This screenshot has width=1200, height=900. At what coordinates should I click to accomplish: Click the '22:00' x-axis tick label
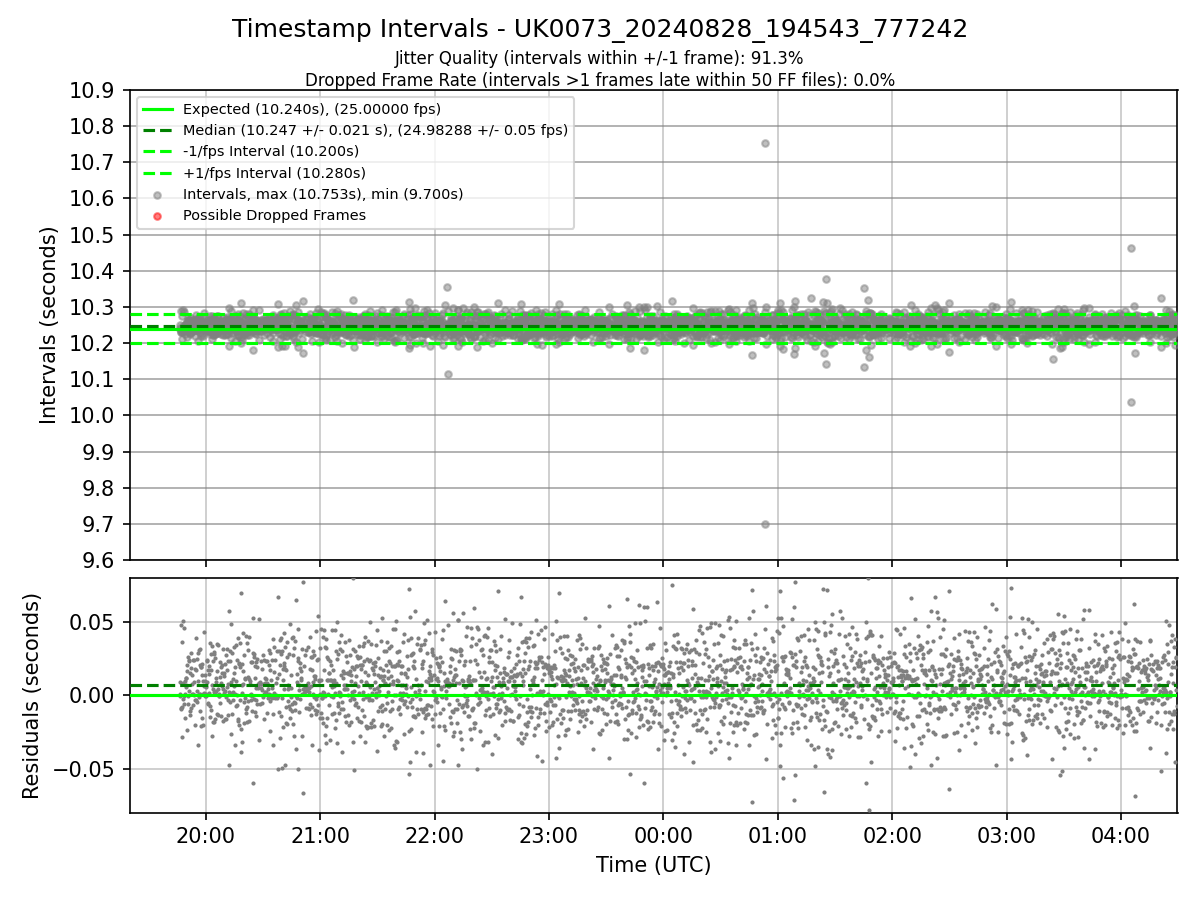(434, 834)
